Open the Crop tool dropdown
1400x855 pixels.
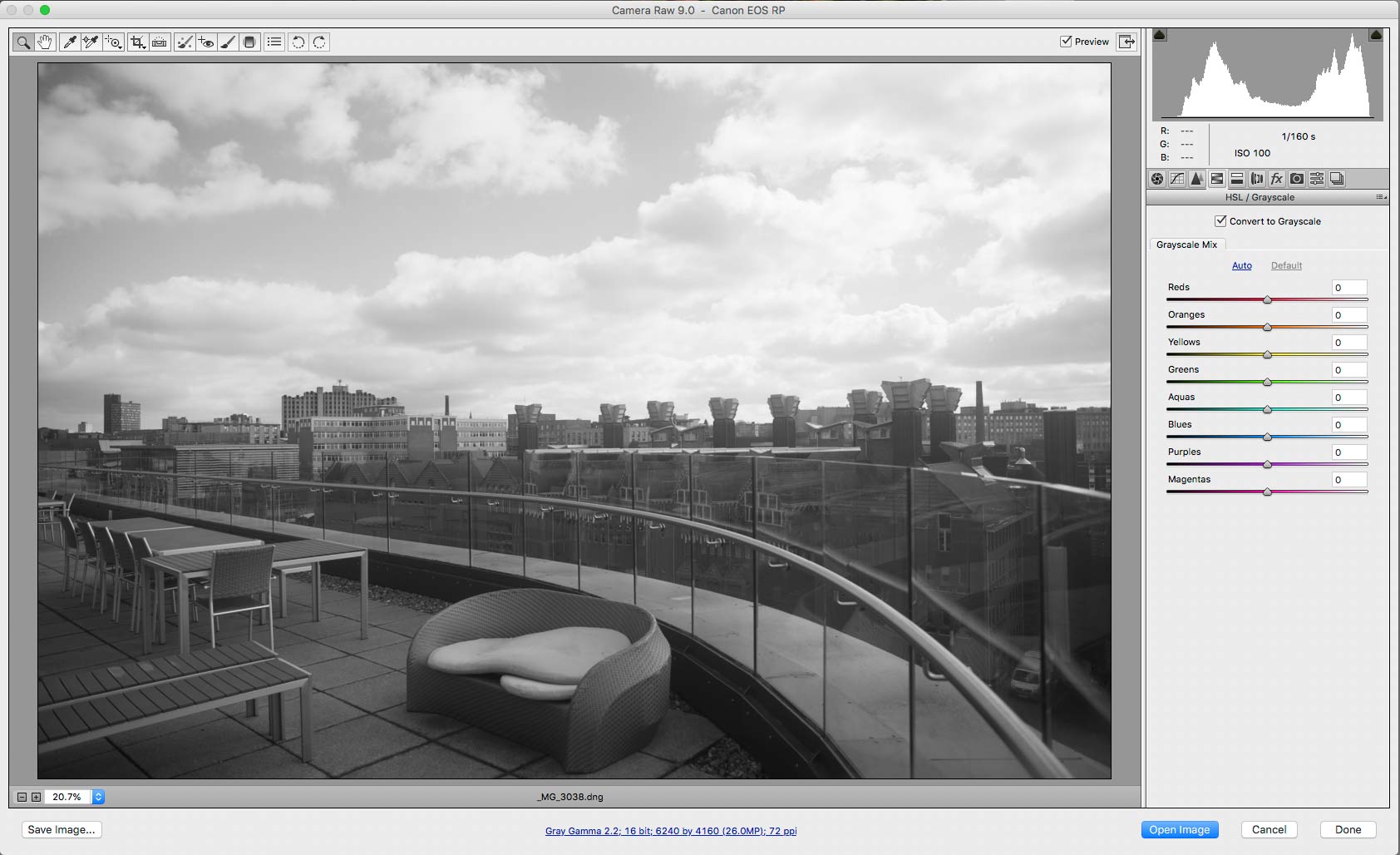click(138, 42)
